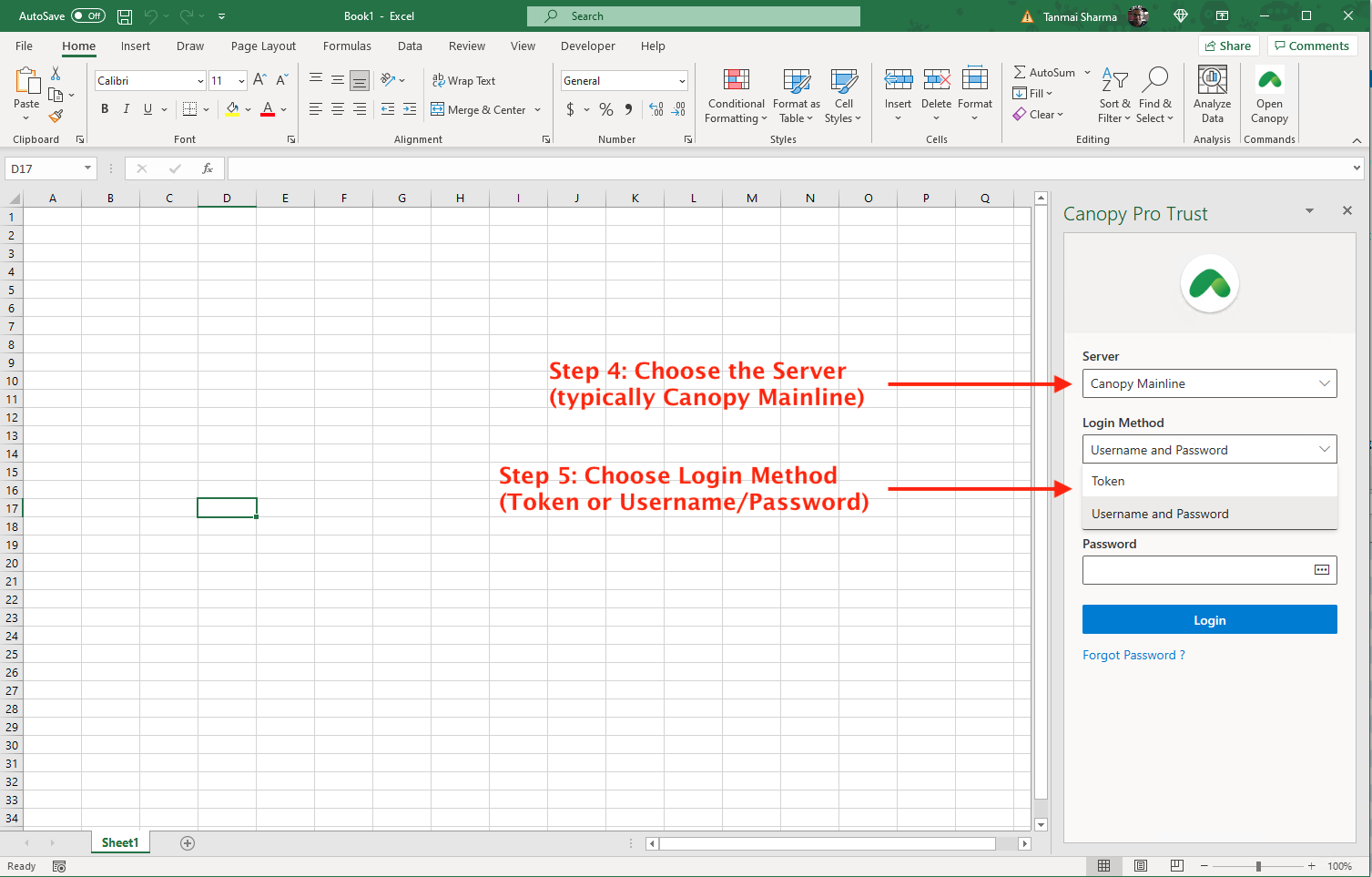Image resolution: width=1372 pixels, height=877 pixels.
Task: Click the zoom slider handle
Action: click(x=1258, y=866)
